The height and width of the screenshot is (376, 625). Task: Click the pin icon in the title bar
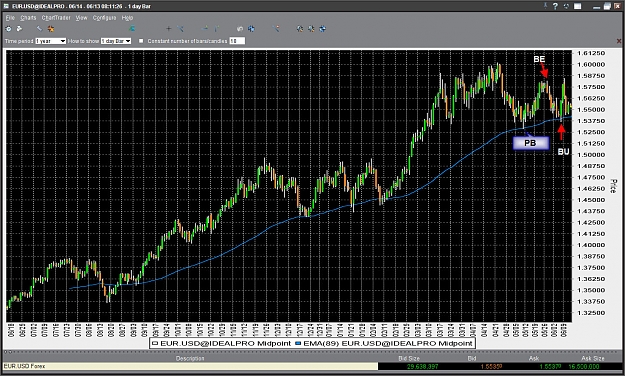pos(545,6)
